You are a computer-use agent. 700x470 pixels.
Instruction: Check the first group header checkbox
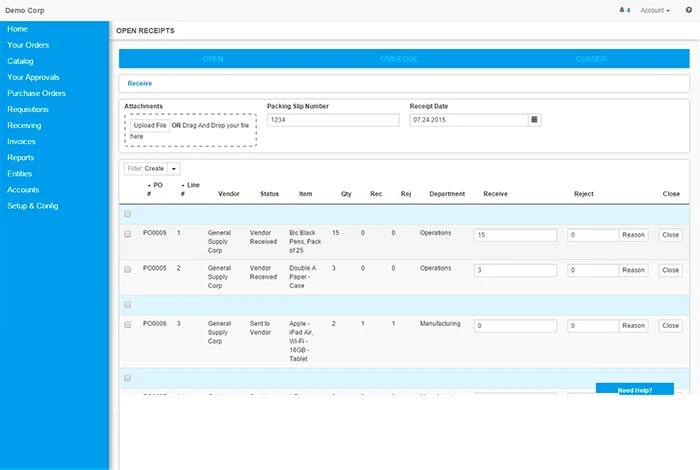click(x=128, y=214)
